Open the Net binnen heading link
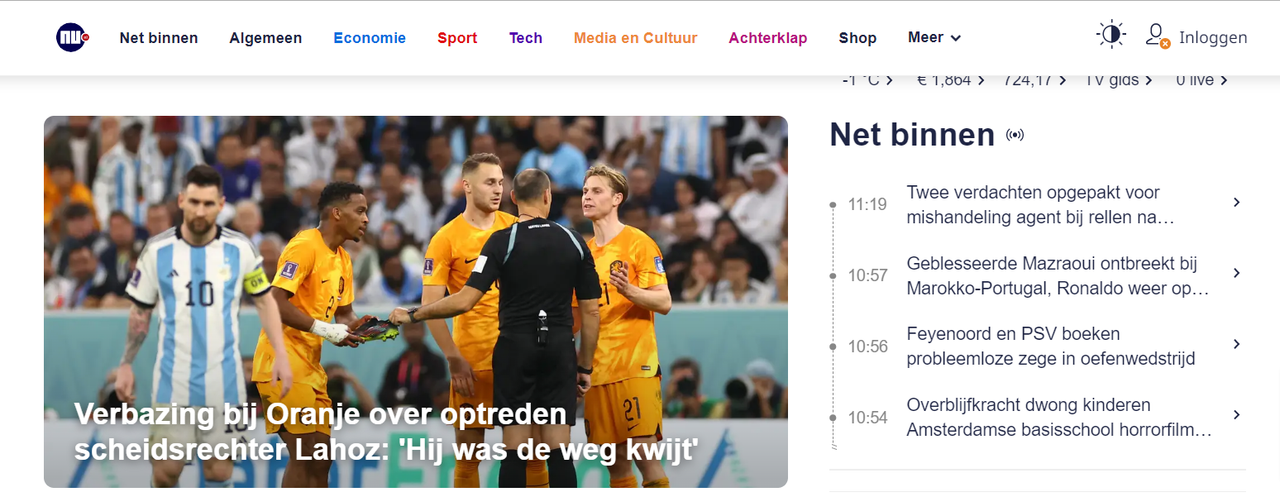Image resolution: width=1280 pixels, height=502 pixels. tap(912, 135)
